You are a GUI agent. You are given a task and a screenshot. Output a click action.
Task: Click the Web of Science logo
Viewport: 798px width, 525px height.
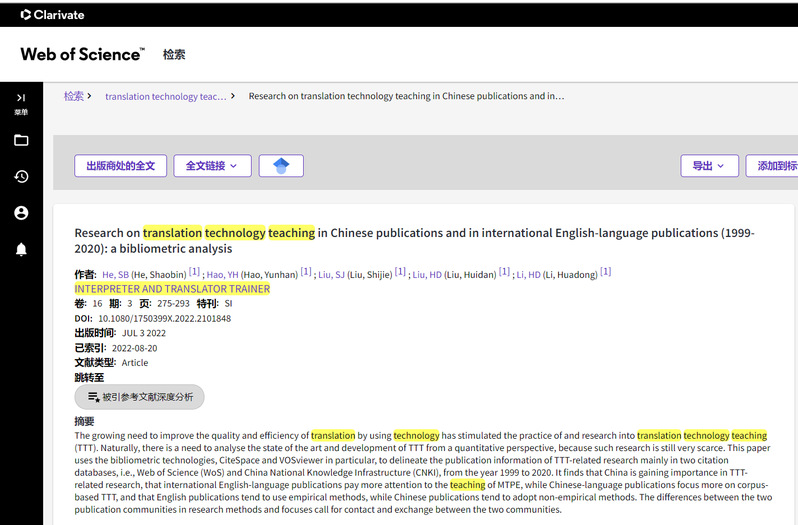click(82, 54)
